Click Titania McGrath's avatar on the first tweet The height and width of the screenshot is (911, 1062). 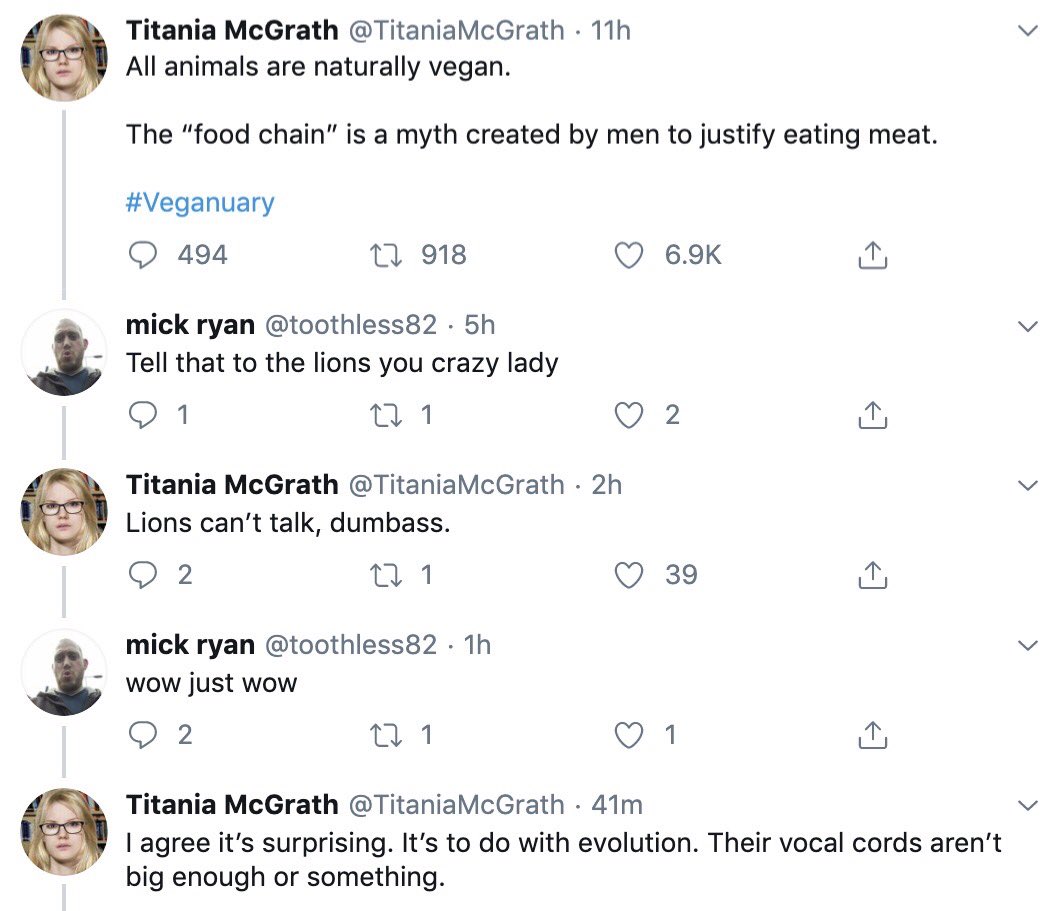click(64, 57)
